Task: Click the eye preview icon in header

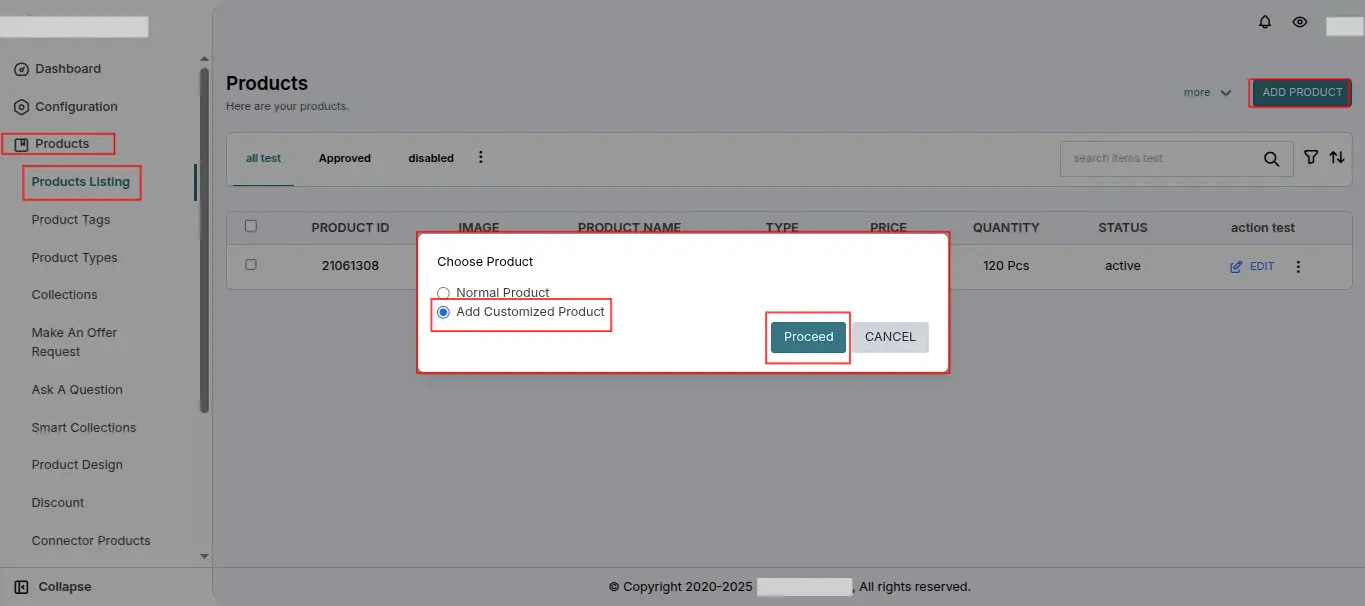Action: point(1300,22)
